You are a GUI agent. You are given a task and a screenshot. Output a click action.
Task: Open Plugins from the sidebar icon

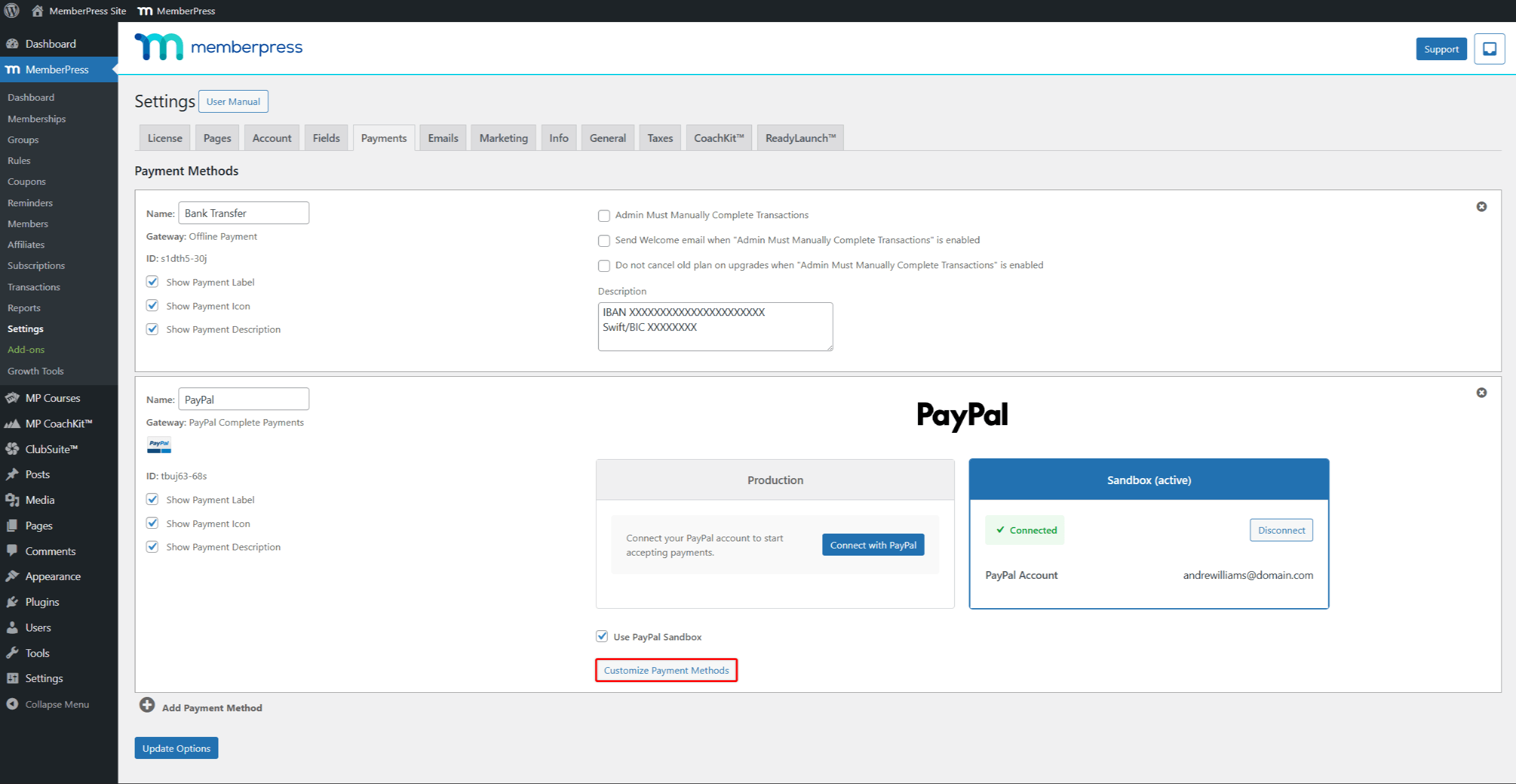[13, 602]
